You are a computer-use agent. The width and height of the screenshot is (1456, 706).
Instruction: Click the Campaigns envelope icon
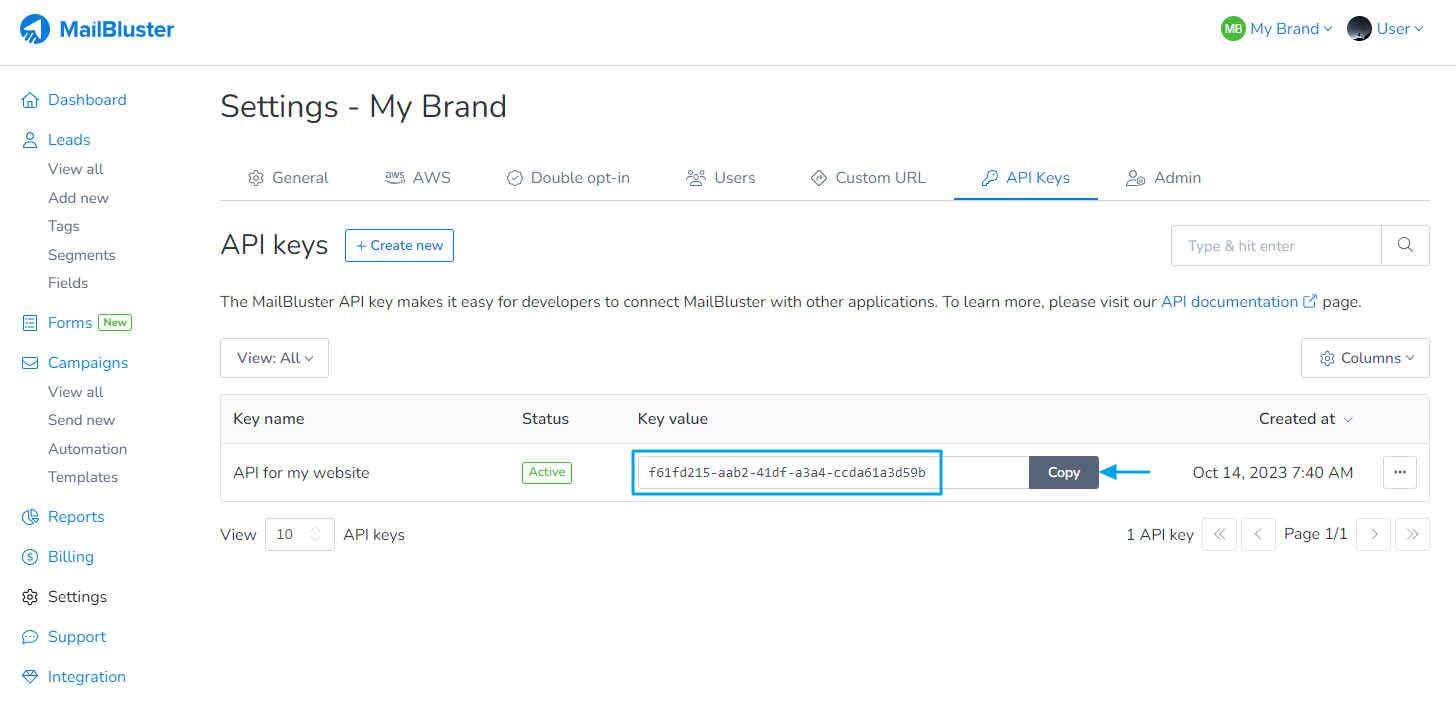point(30,363)
